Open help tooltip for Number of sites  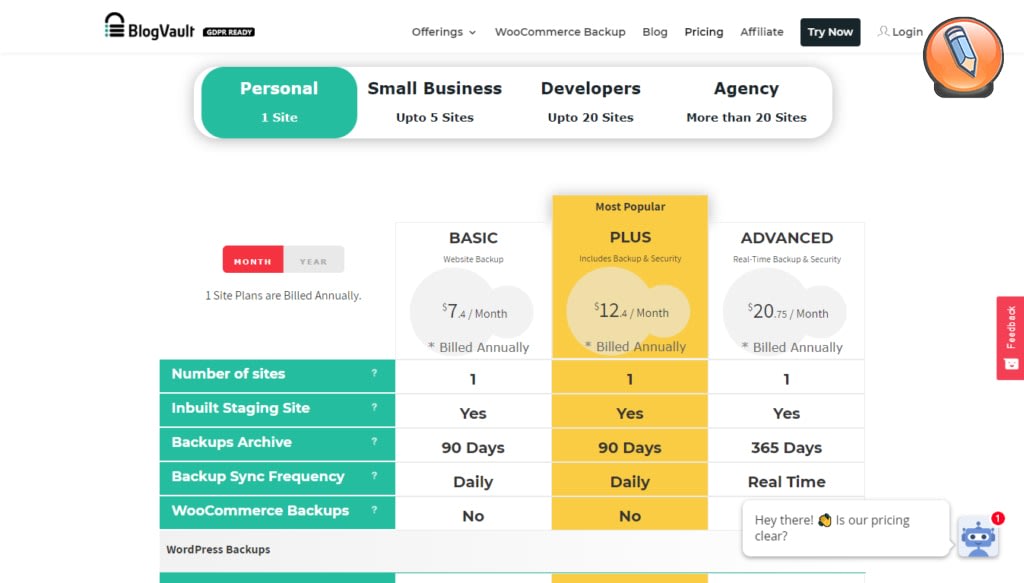click(374, 373)
